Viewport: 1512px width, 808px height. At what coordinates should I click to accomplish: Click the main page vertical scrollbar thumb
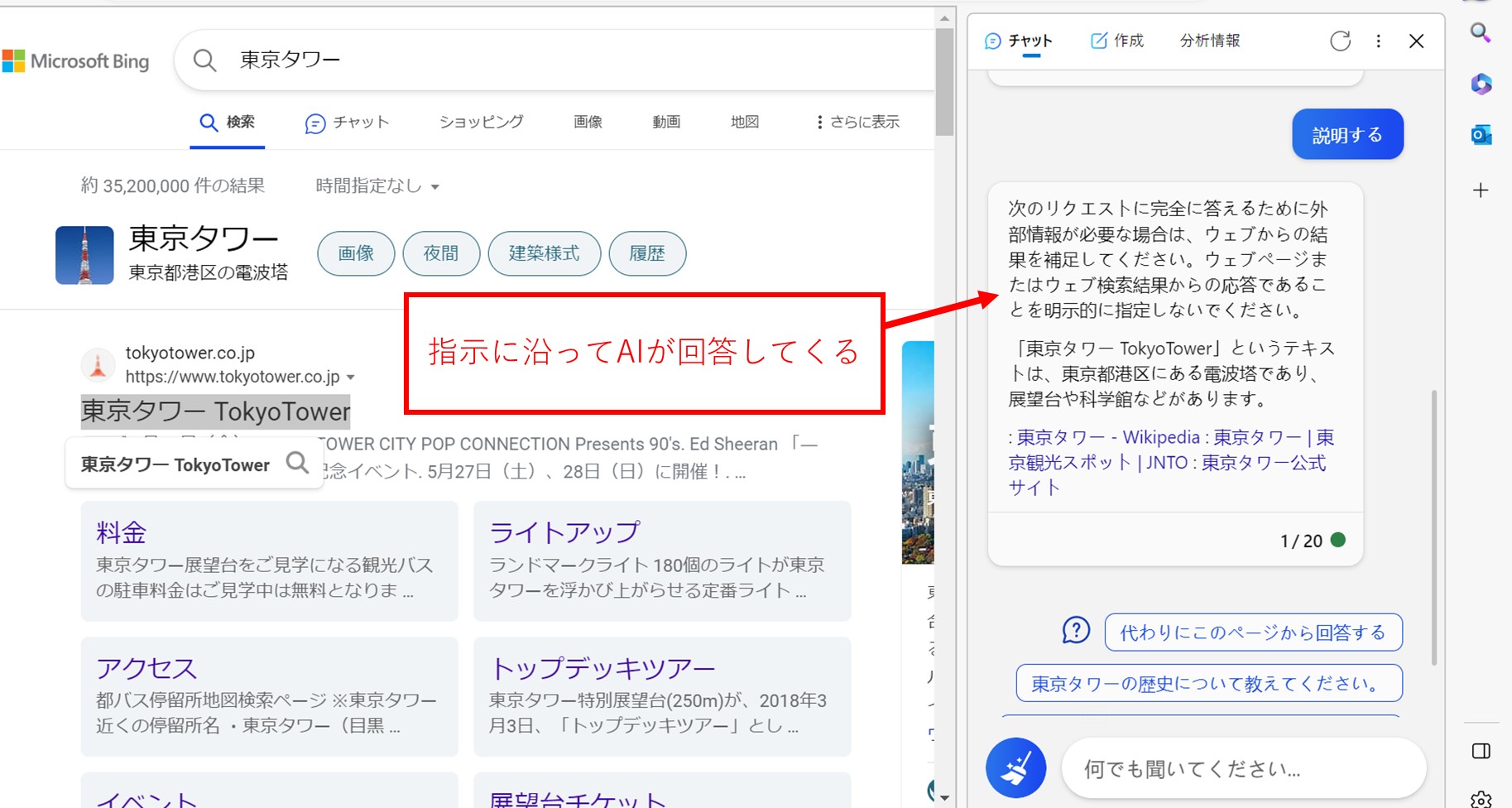coord(944,82)
